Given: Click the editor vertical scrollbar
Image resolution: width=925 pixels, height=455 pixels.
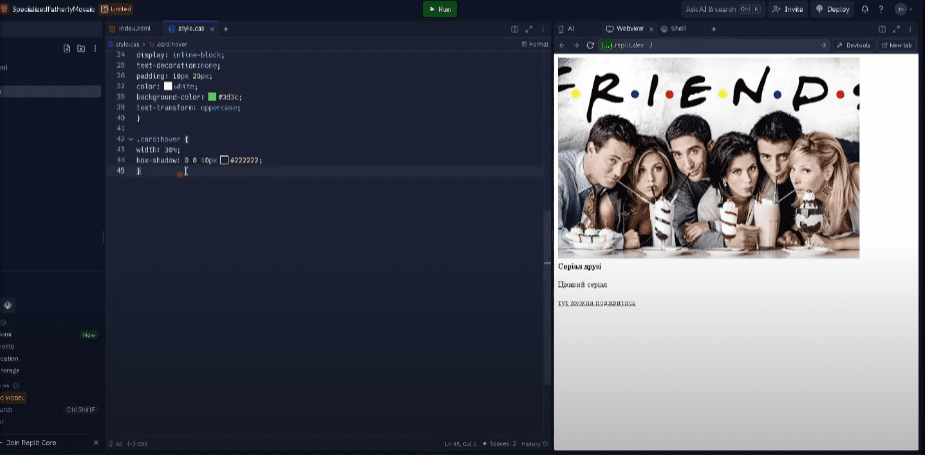Looking at the screenshot, I should point(547,295).
